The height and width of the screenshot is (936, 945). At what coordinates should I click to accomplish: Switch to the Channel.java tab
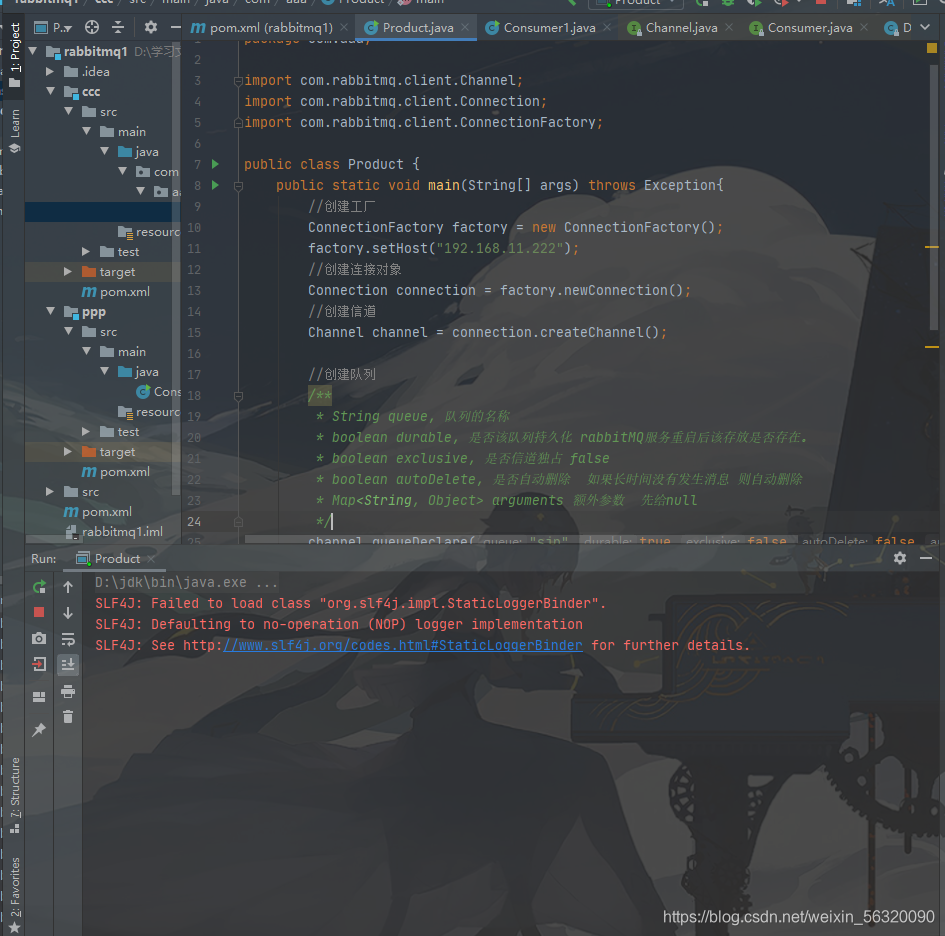[x=680, y=28]
